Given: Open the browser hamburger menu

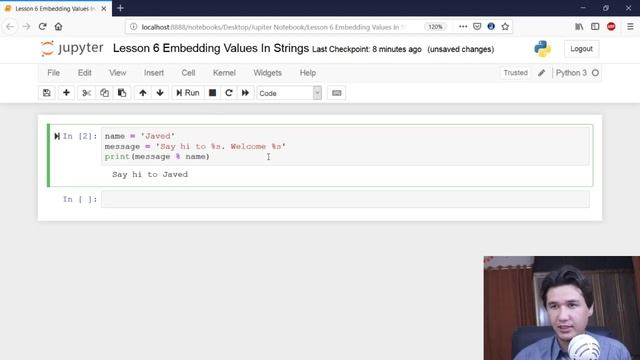Looking at the screenshot, I should pyautogui.click(x=630, y=27).
